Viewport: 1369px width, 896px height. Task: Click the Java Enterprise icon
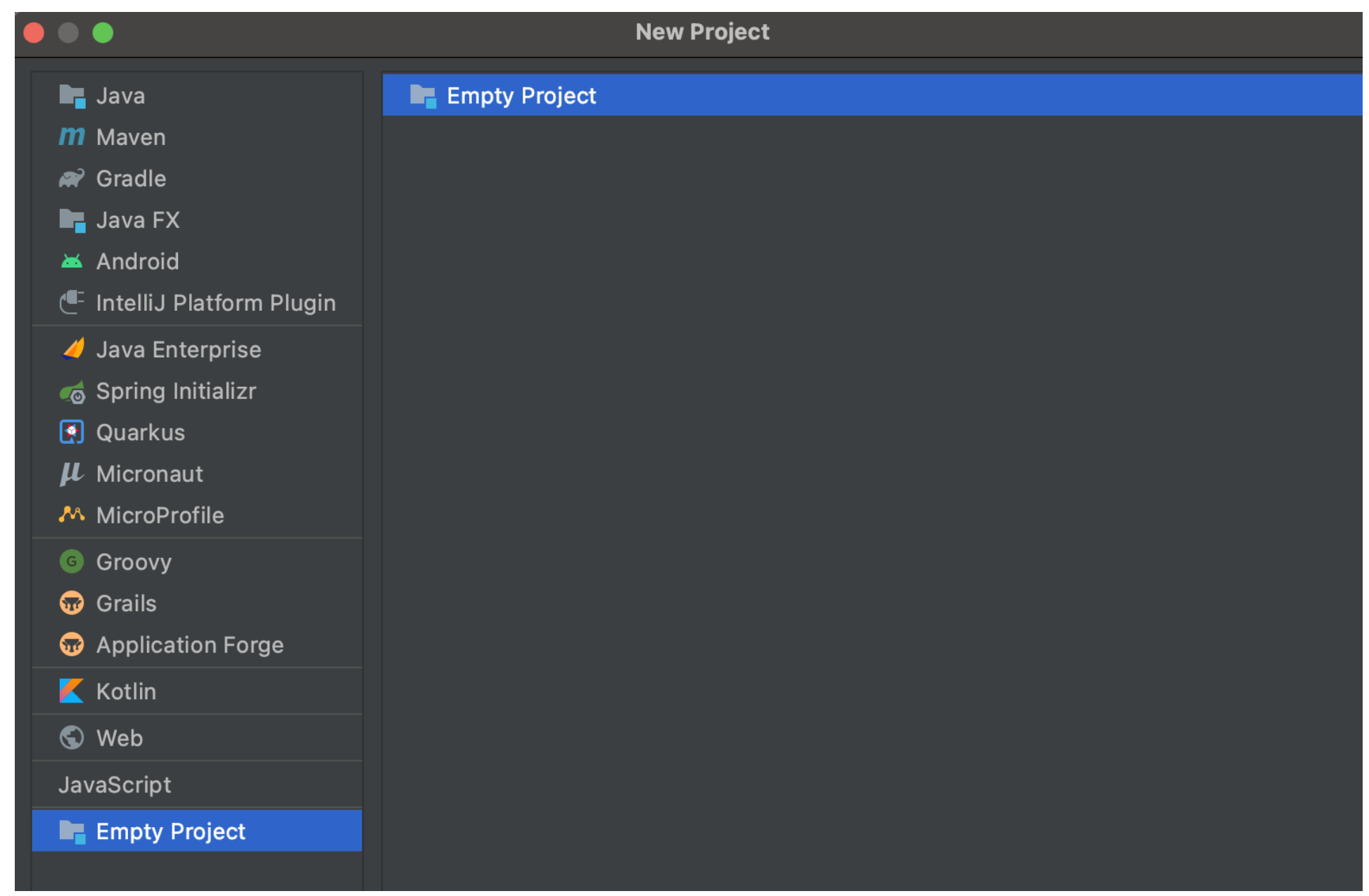pos(72,349)
